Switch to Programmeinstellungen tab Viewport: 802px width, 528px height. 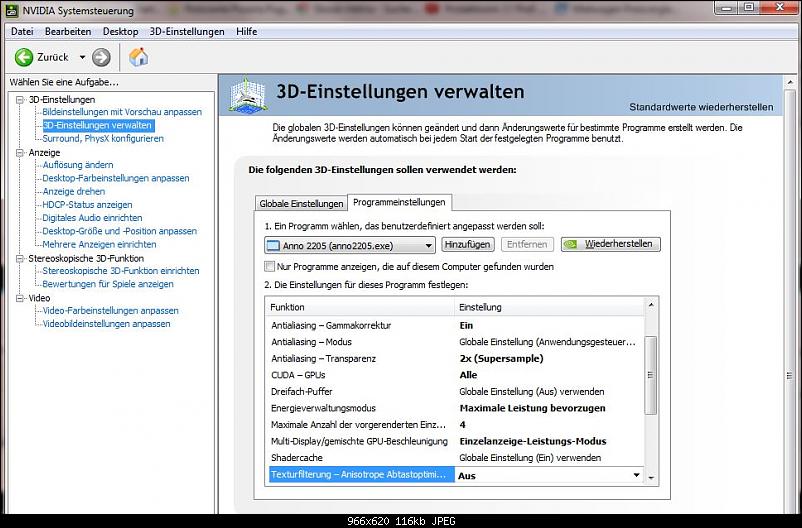399,202
